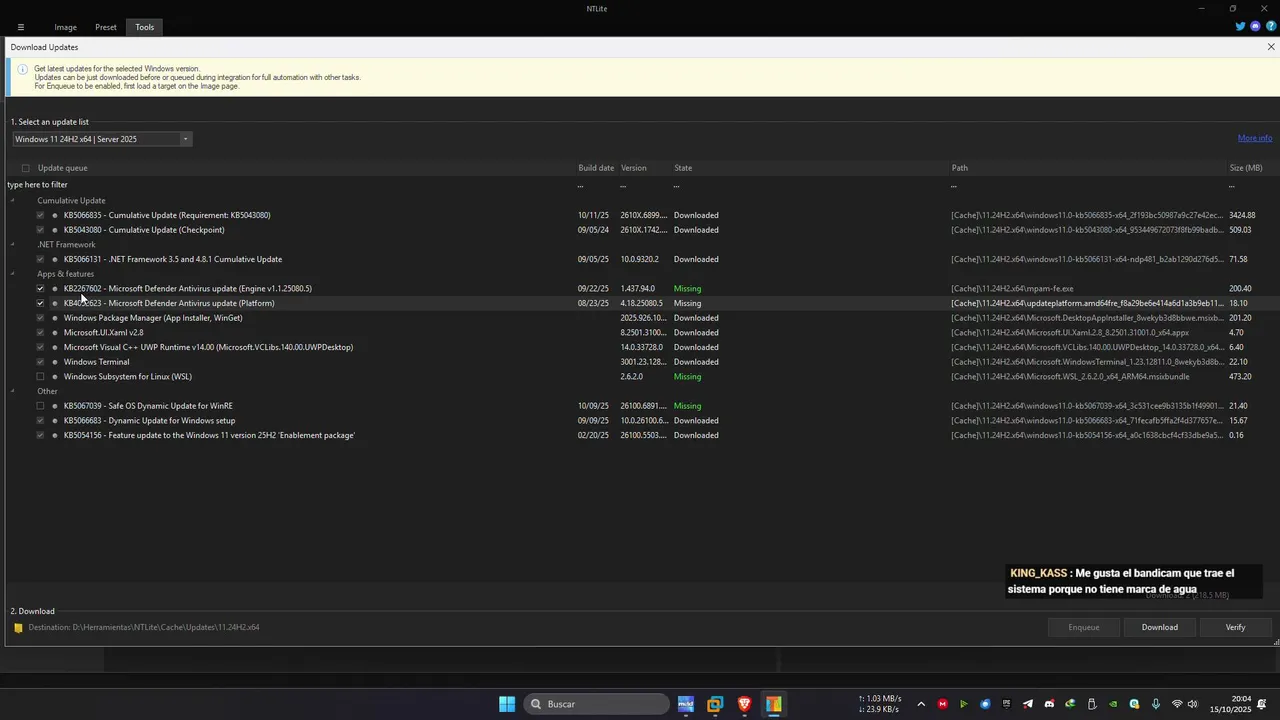Screen dimensions: 1280x720
Task: Collapse the Cumulative Update group
Action: tap(13, 201)
